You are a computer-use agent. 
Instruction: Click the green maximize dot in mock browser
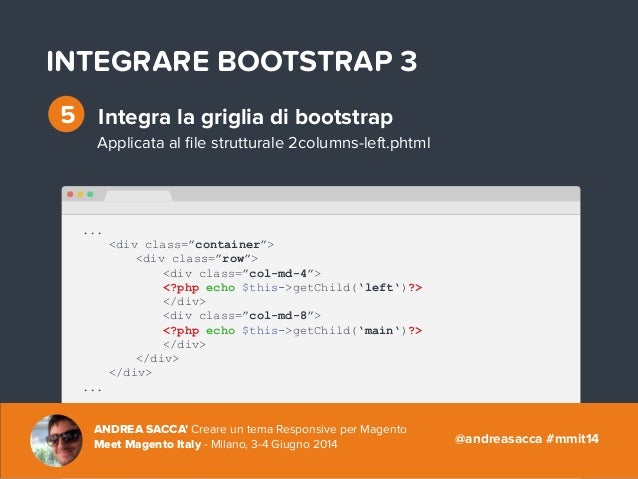(90, 195)
